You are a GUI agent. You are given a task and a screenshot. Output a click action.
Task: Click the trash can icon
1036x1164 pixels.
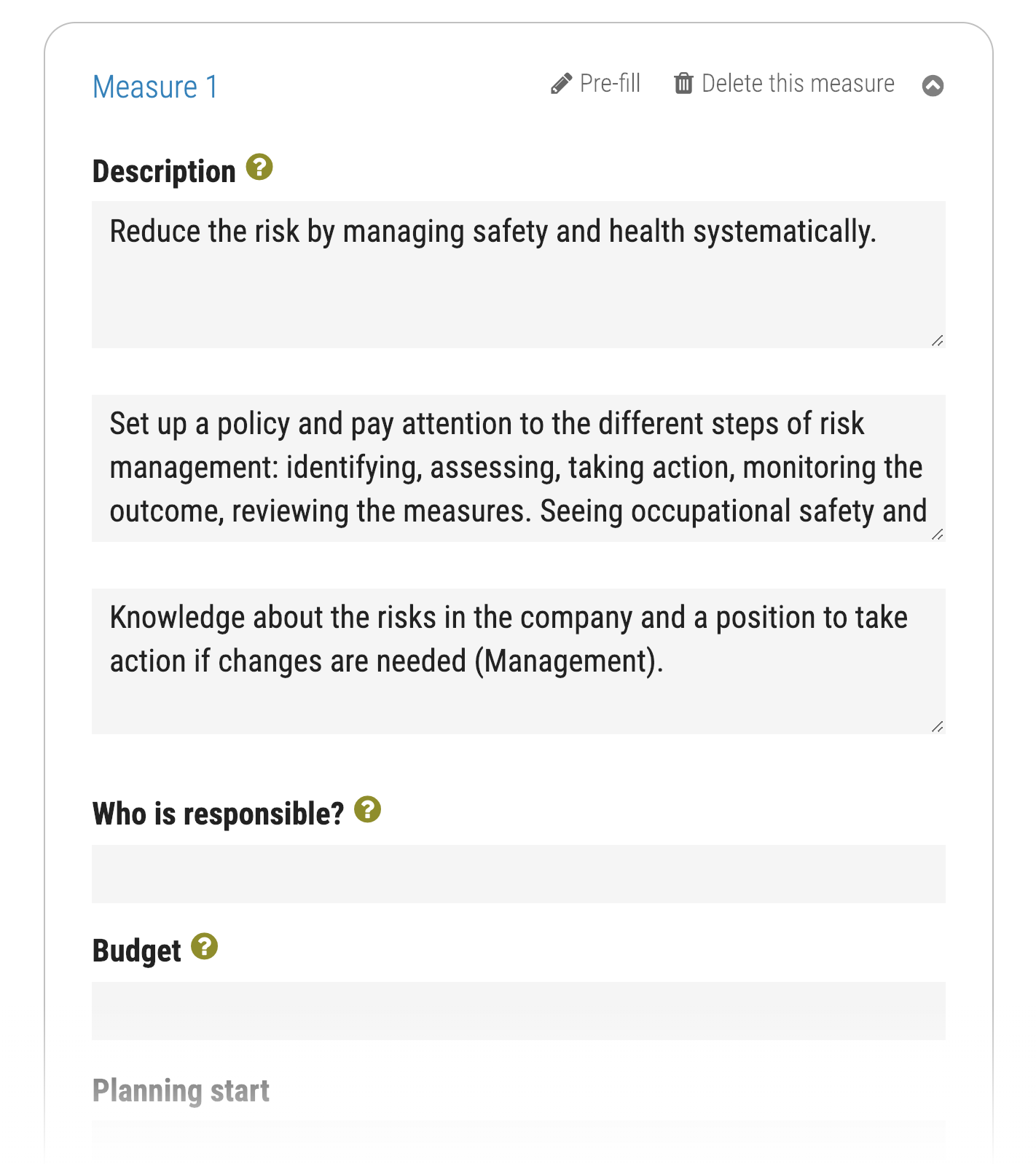(x=683, y=84)
